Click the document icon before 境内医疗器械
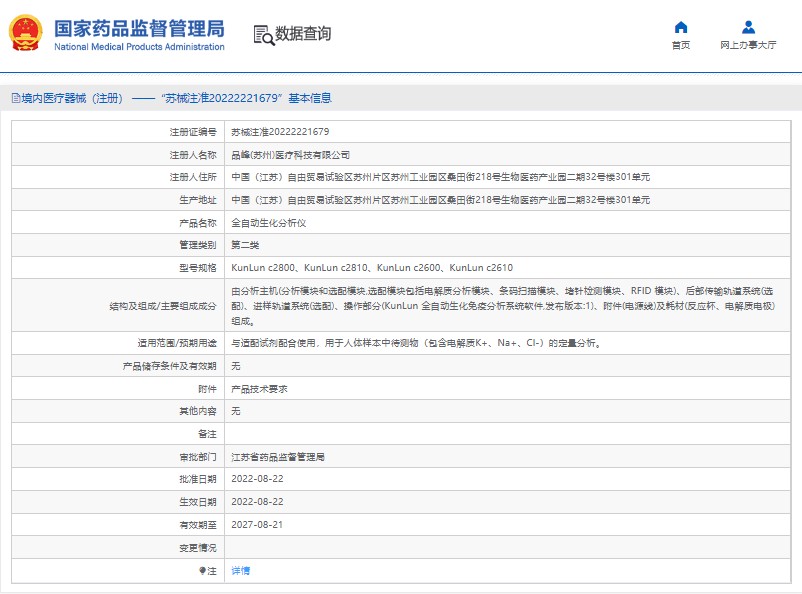Image resolution: width=802 pixels, height=594 pixels. (x=14, y=98)
